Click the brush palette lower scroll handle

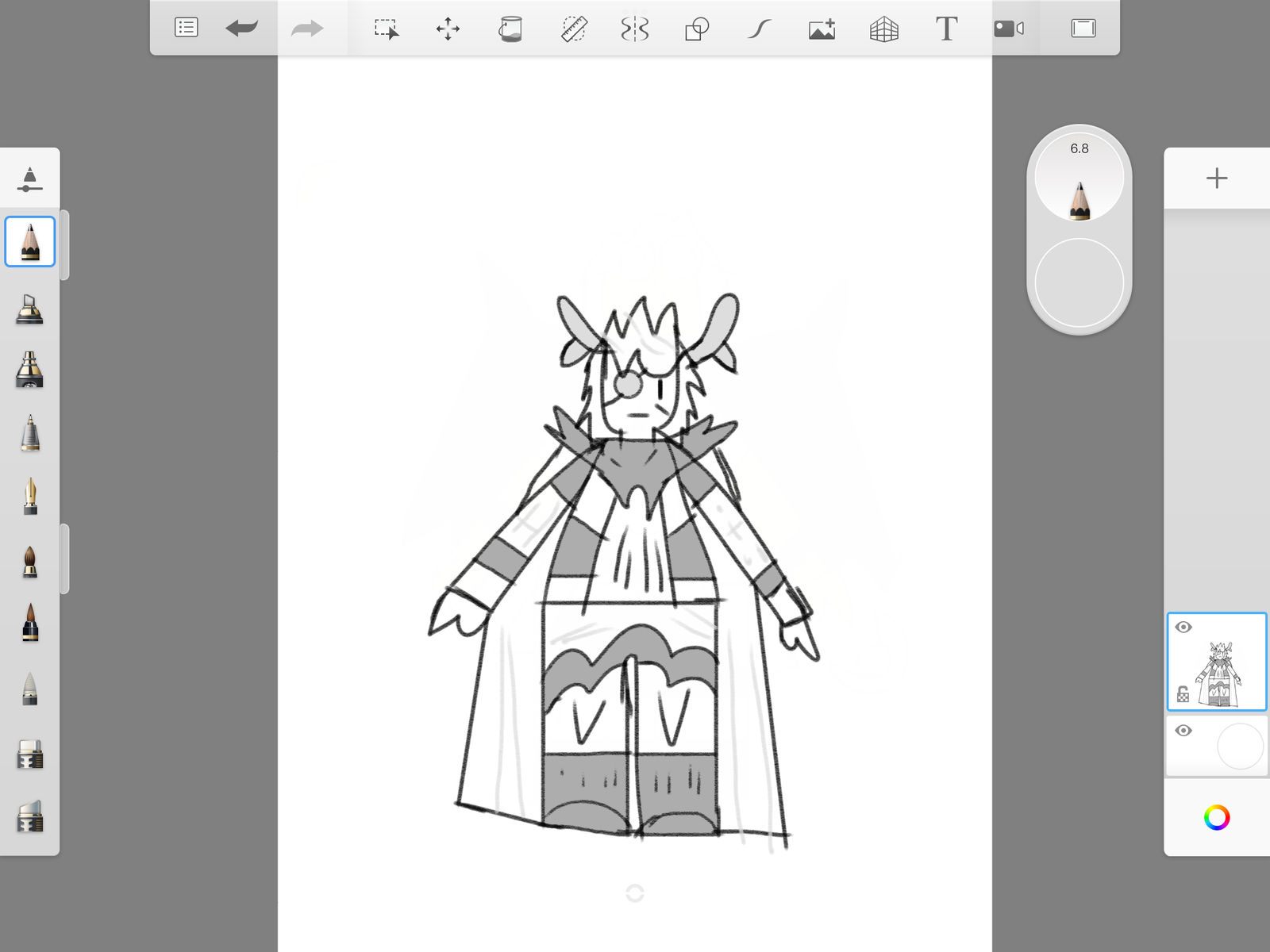pos(65,559)
